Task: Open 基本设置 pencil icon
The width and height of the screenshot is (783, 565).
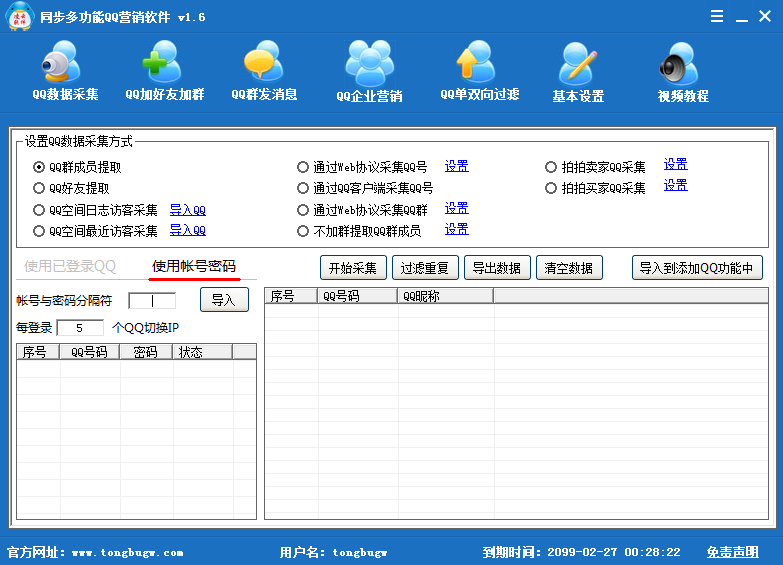Action: [578, 66]
